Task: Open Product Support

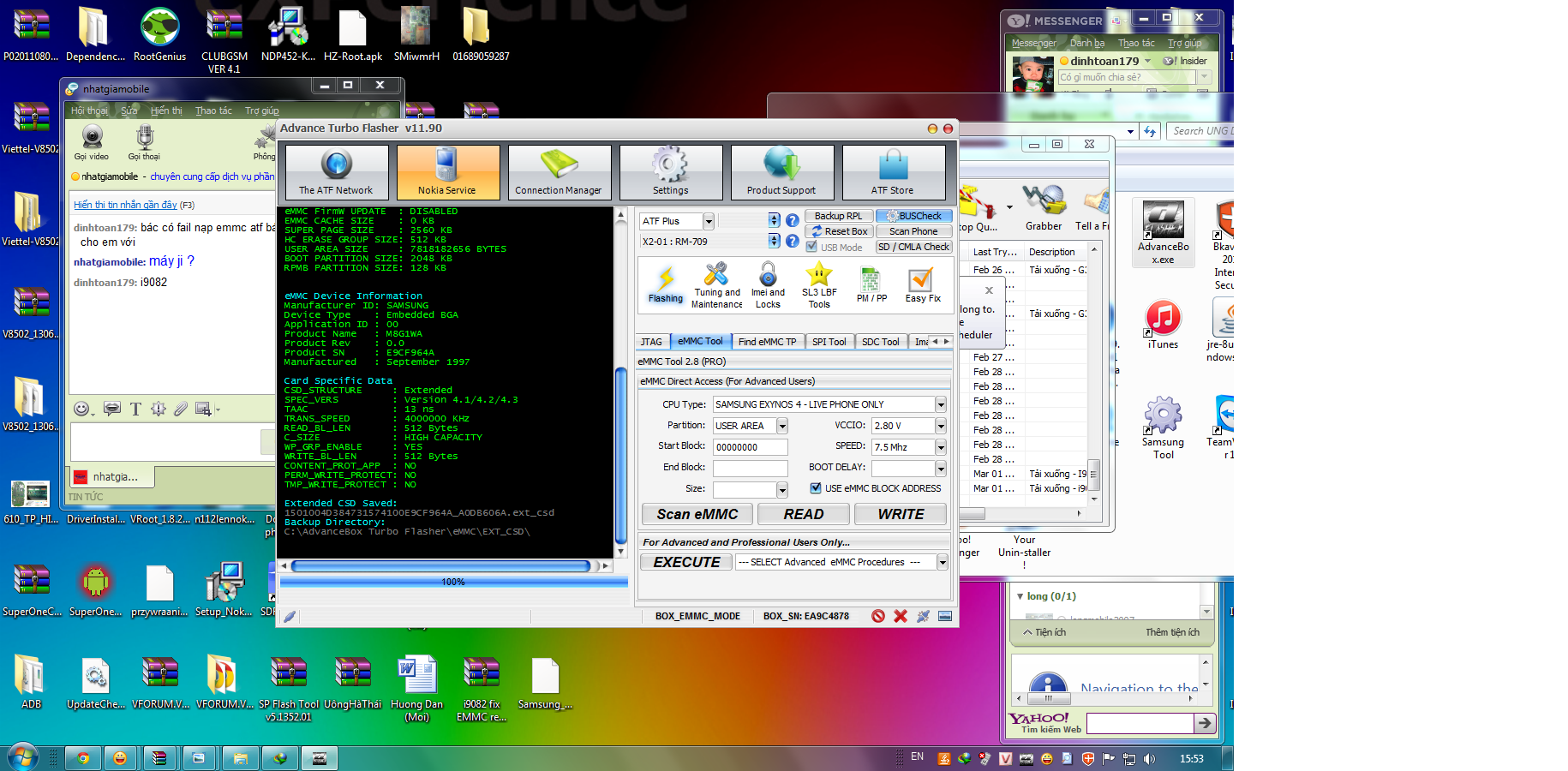Action: point(782,172)
